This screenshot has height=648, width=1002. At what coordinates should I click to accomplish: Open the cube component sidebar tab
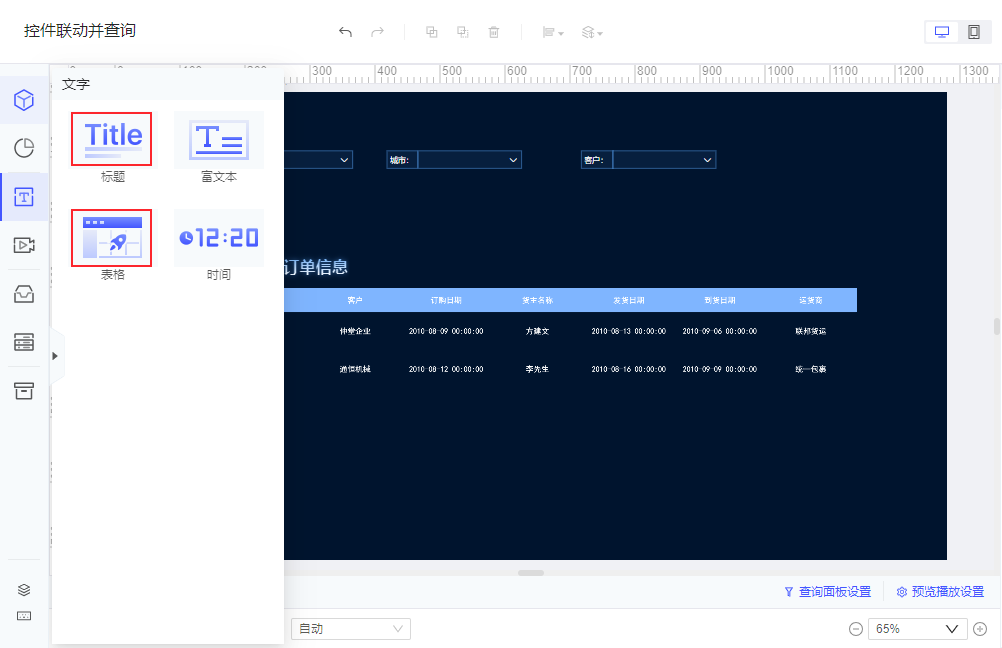(x=24, y=100)
